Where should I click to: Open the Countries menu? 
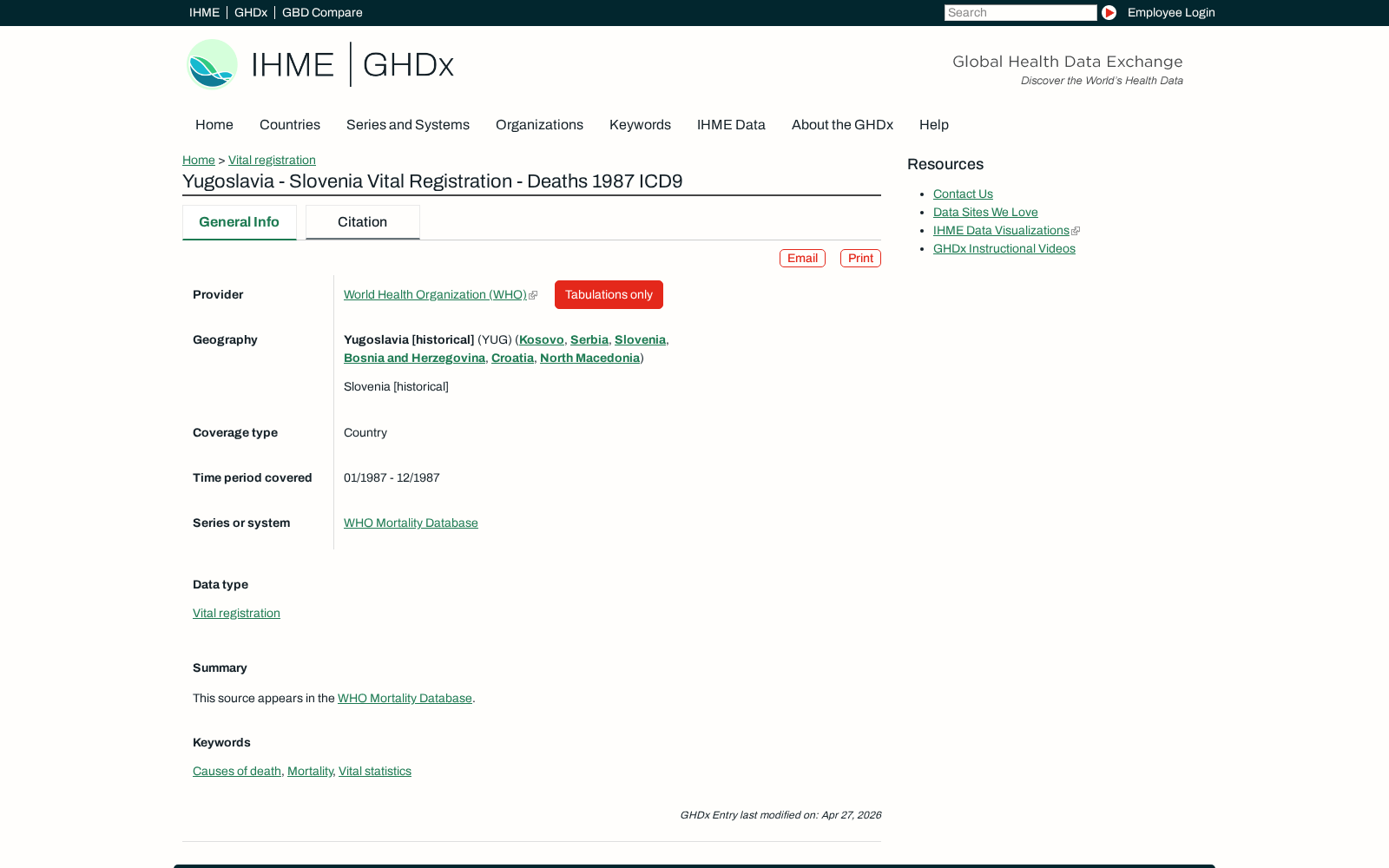290,125
